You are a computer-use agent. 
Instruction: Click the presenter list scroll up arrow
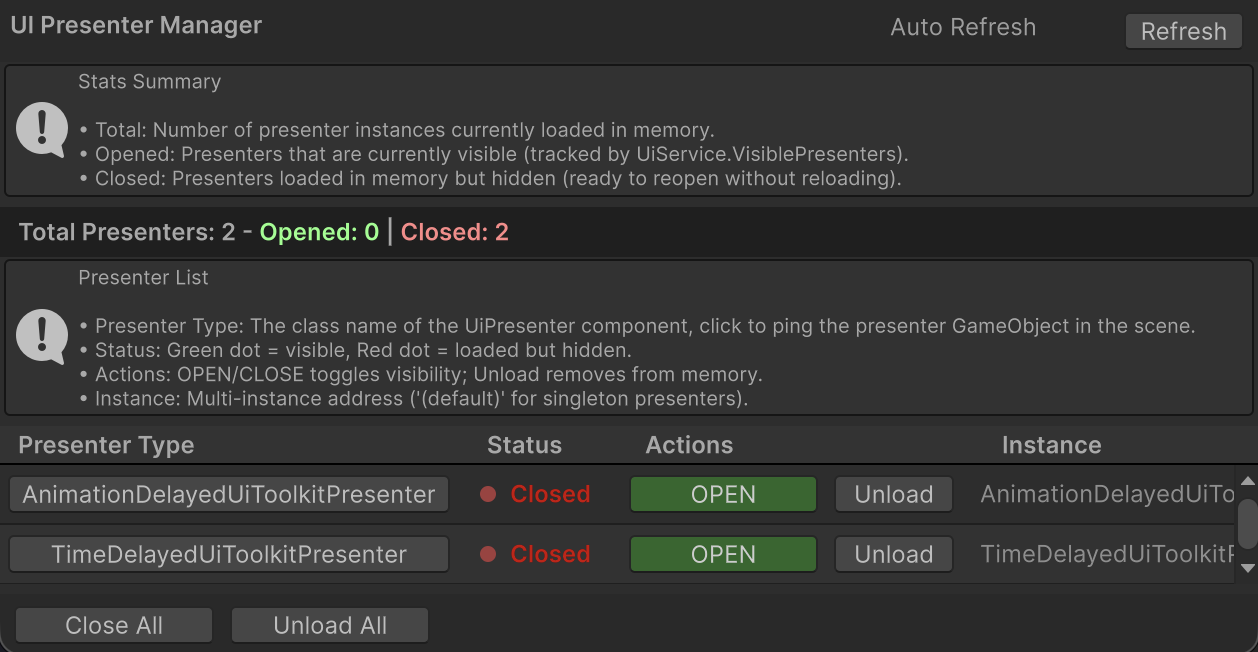click(x=1247, y=482)
